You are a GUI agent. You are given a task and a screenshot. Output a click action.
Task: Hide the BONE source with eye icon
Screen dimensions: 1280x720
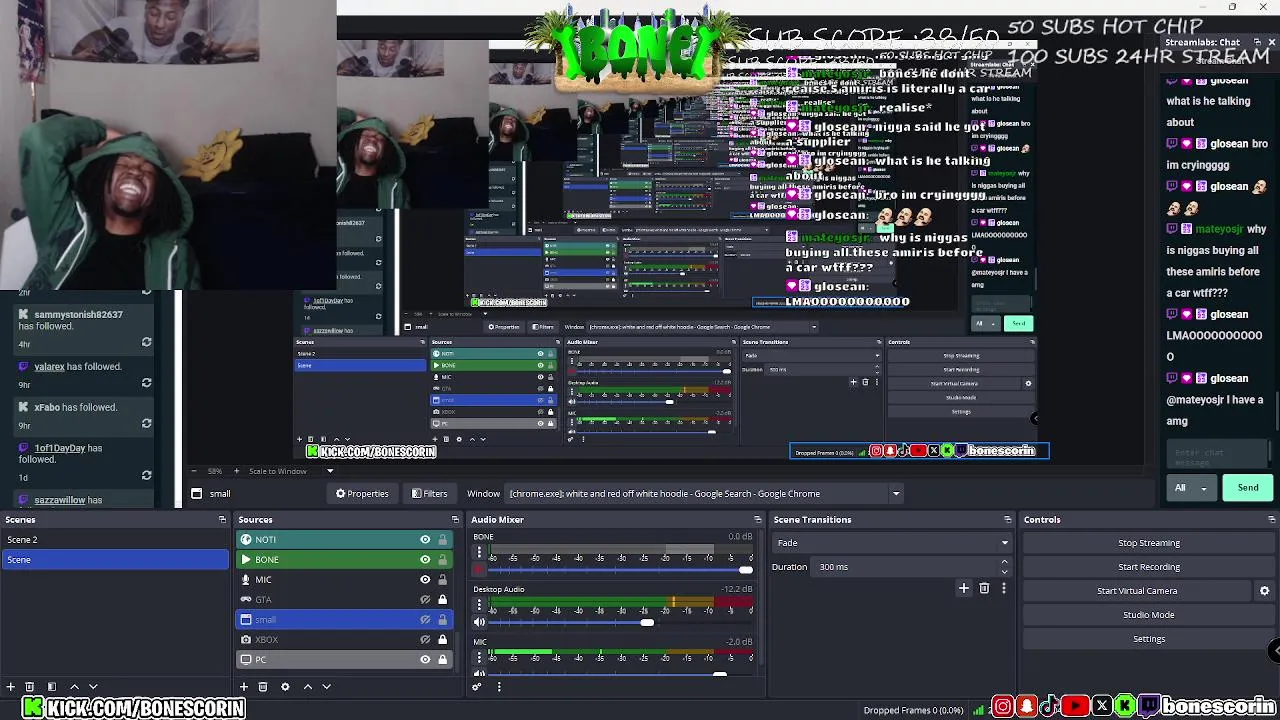click(425, 560)
